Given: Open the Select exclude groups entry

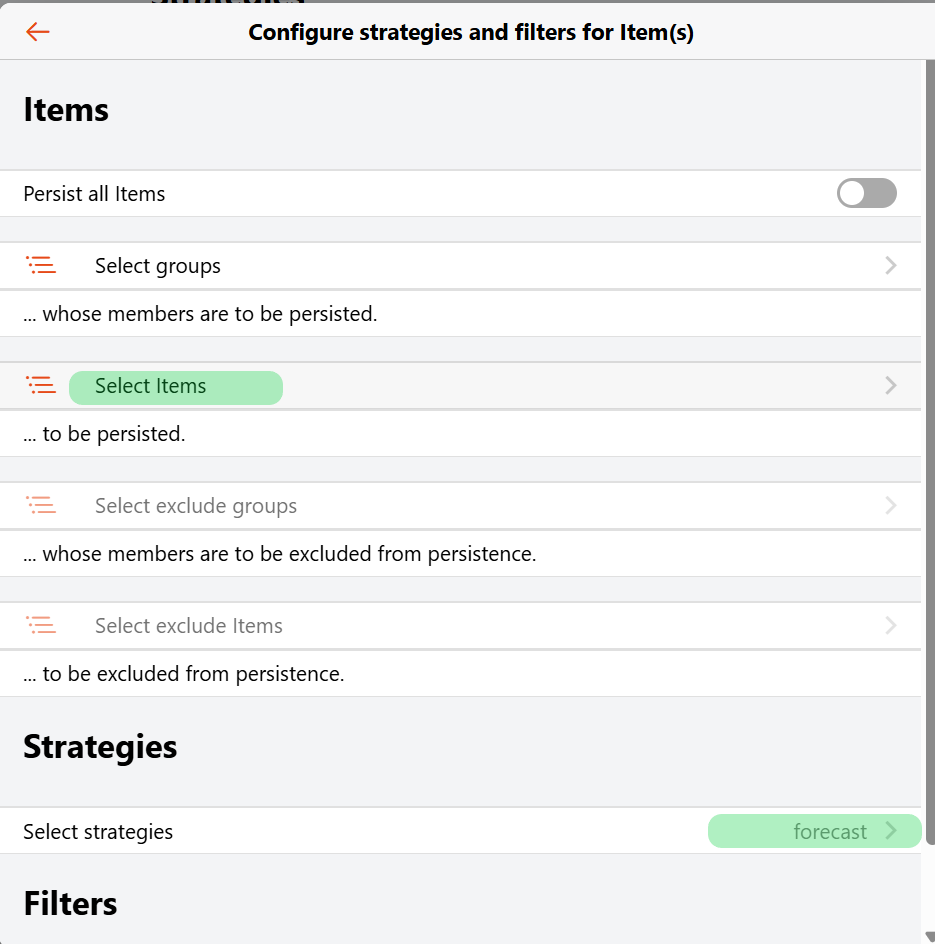Looking at the screenshot, I should tap(196, 506).
